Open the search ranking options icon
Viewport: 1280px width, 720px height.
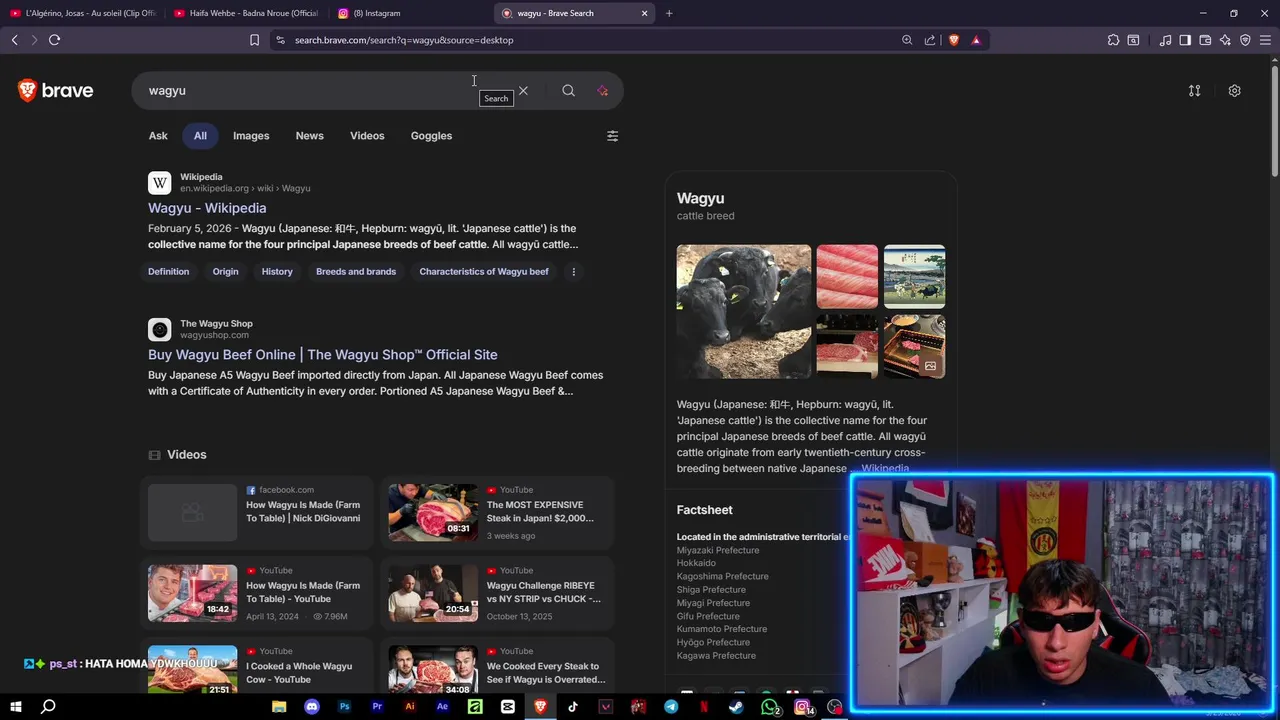pyautogui.click(x=1194, y=91)
